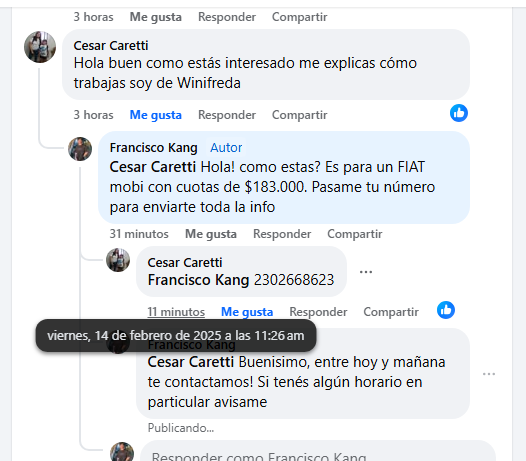
Task: Click the like reaction icon beside Cesar's phone number reply
Action: click(x=446, y=310)
